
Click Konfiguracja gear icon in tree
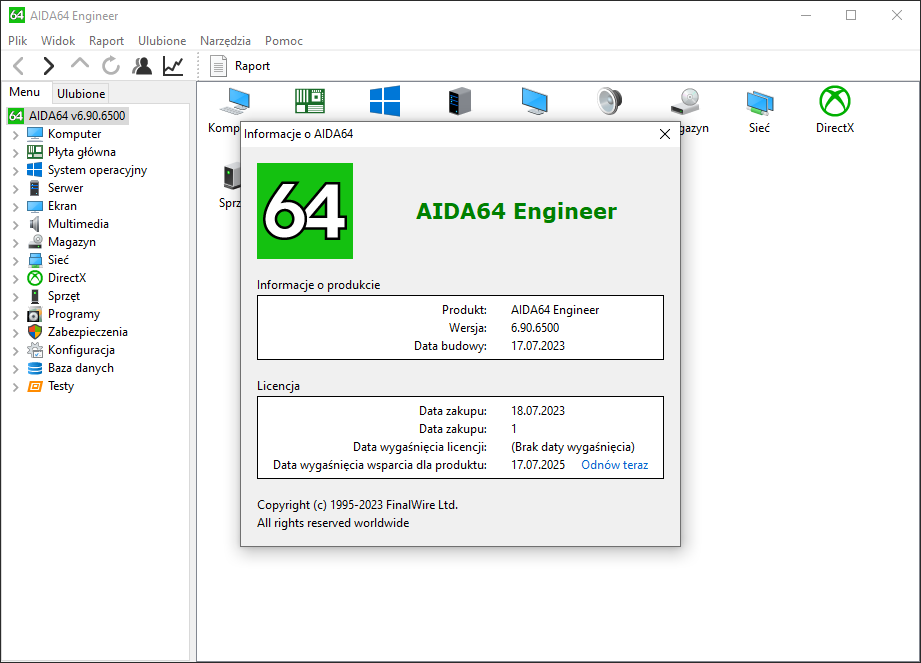click(35, 350)
